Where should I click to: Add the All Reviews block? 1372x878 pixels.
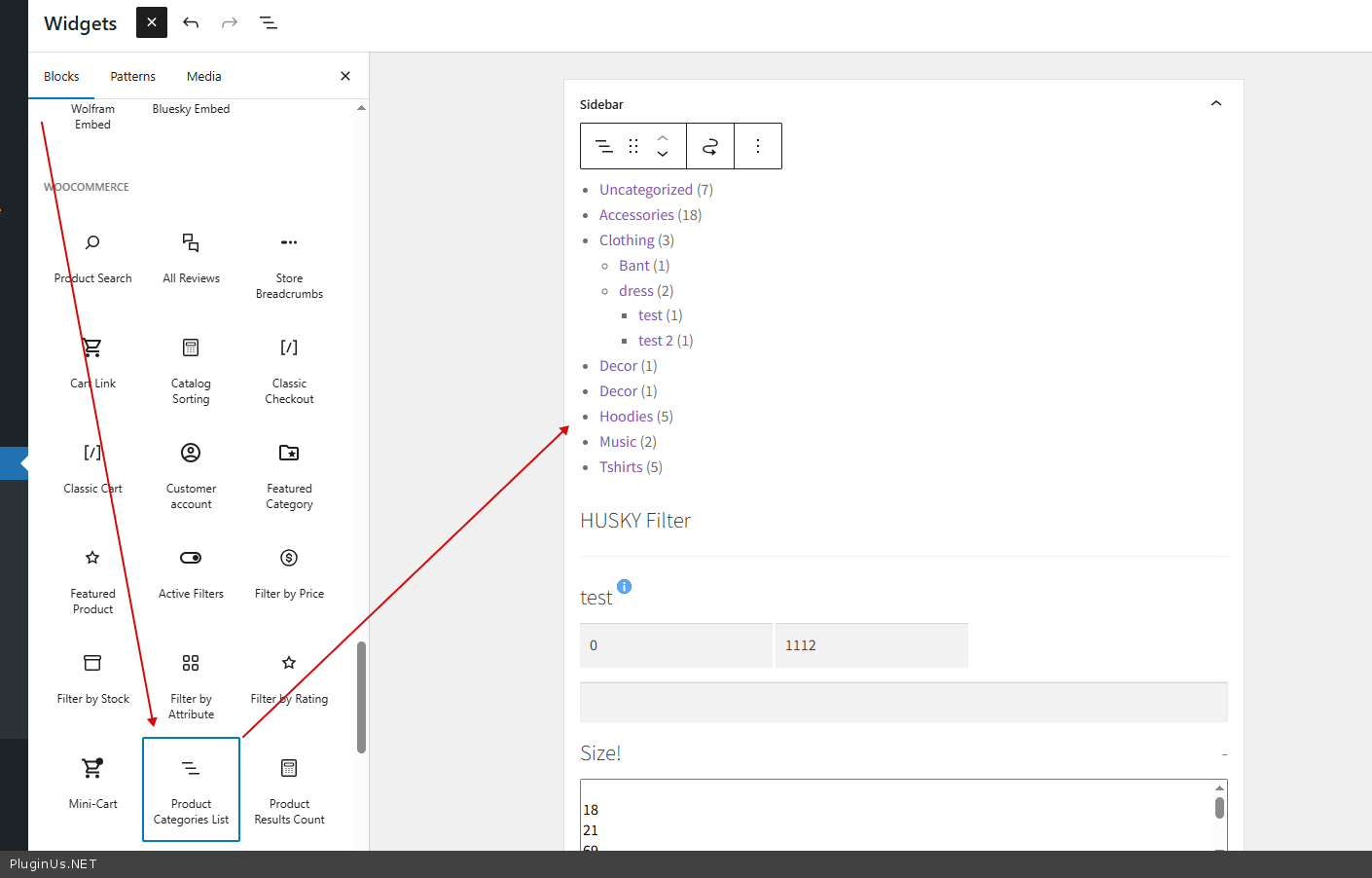point(191,258)
